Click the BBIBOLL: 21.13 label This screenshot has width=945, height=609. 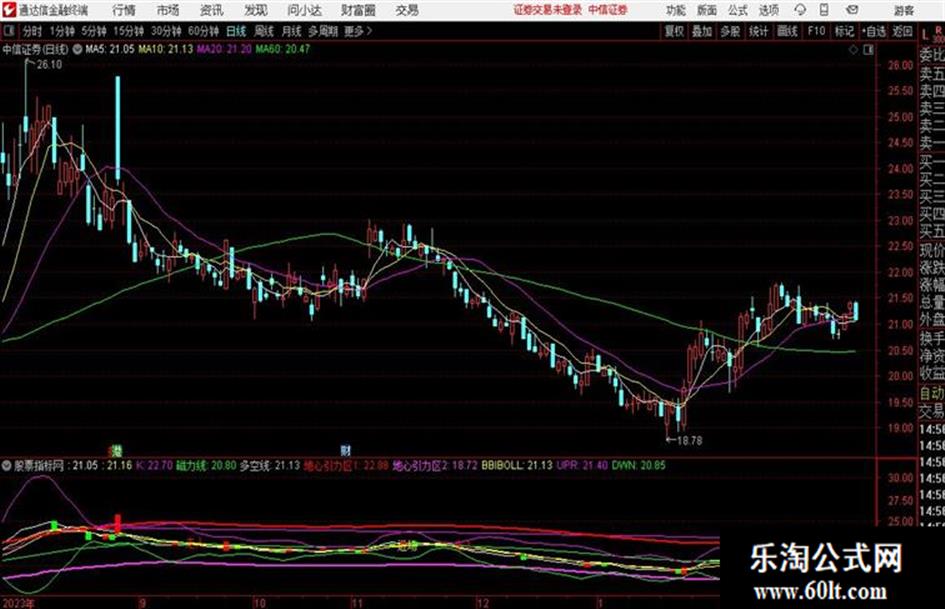pyautogui.click(x=516, y=465)
